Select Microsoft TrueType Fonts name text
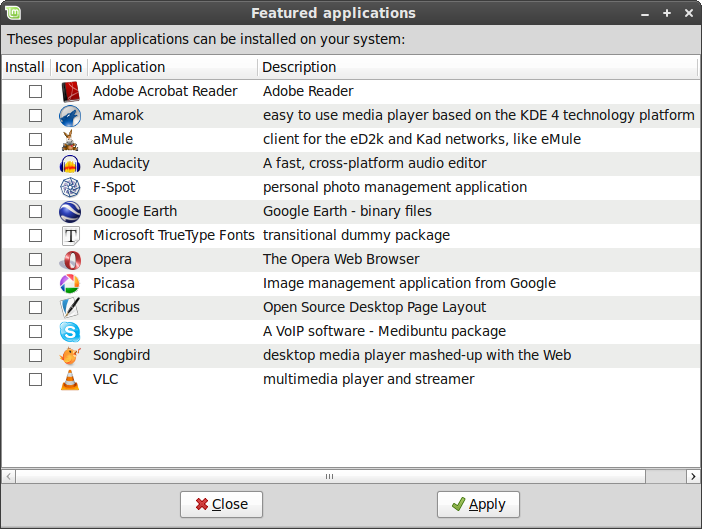Screen dimensions: 702x529 (x=174, y=235)
